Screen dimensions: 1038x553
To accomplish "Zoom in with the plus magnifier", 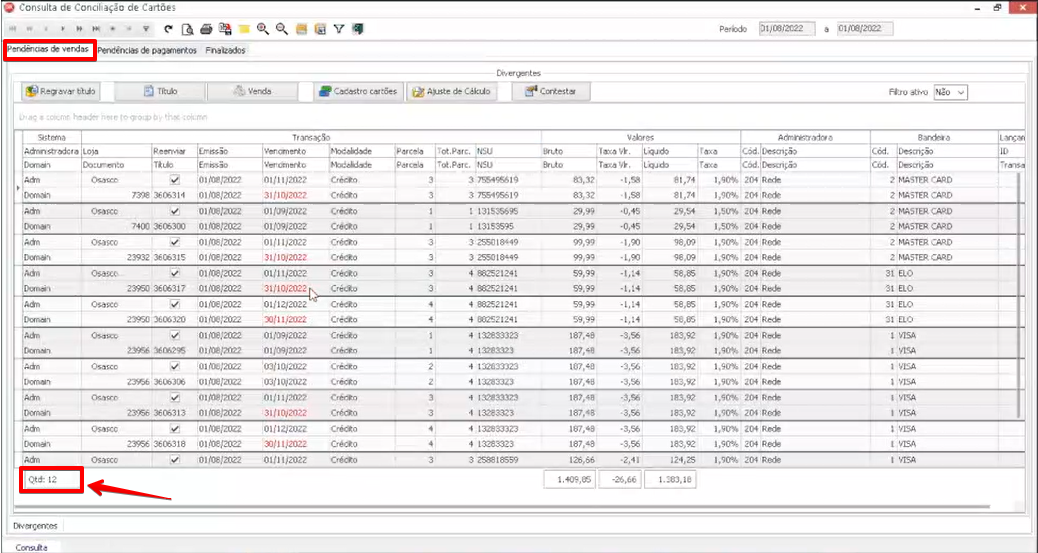I will pos(263,29).
